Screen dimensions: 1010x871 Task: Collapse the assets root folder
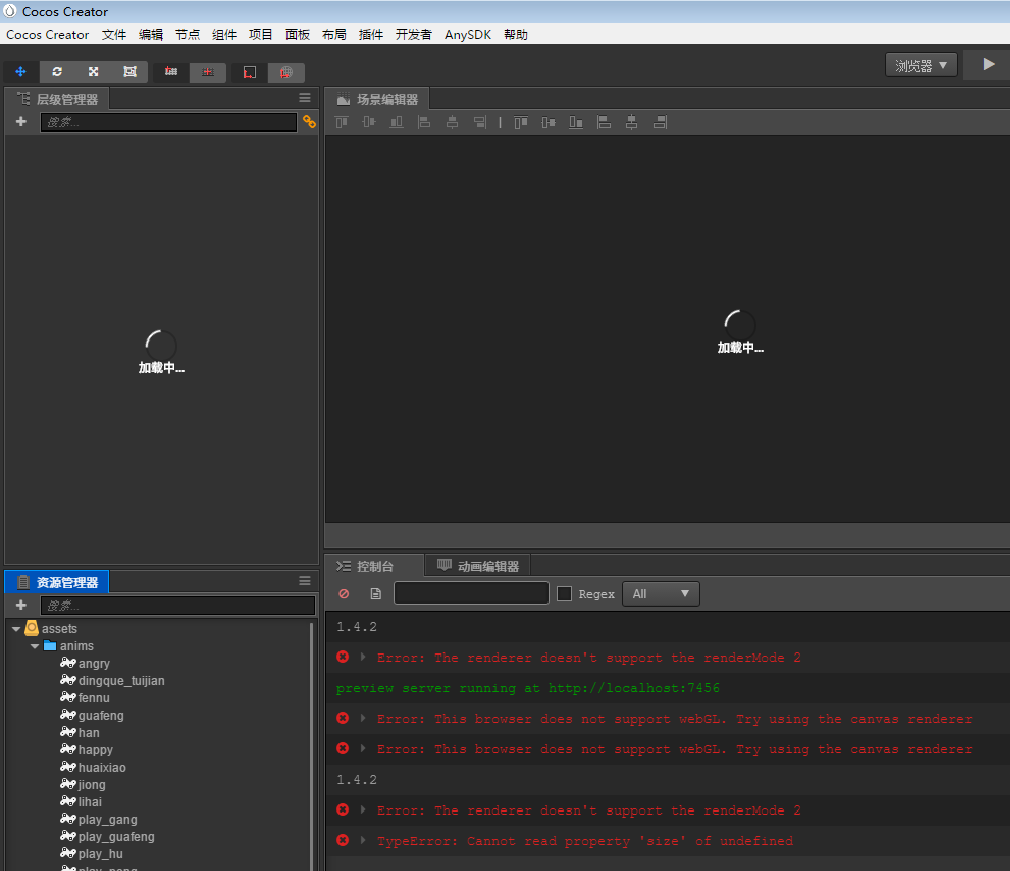point(16,629)
